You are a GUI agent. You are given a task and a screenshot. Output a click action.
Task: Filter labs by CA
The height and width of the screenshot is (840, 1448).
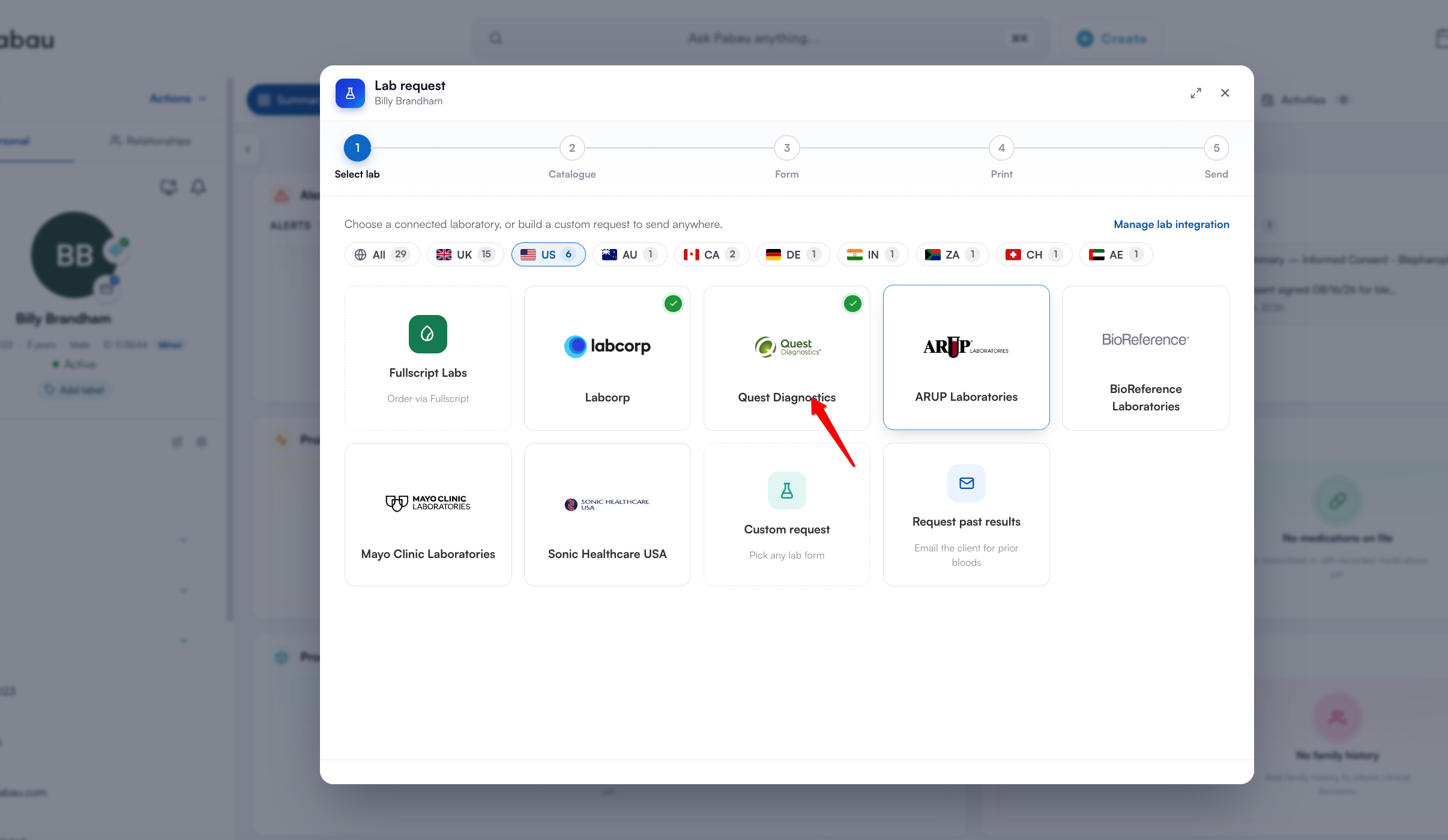click(x=711, y=254)
